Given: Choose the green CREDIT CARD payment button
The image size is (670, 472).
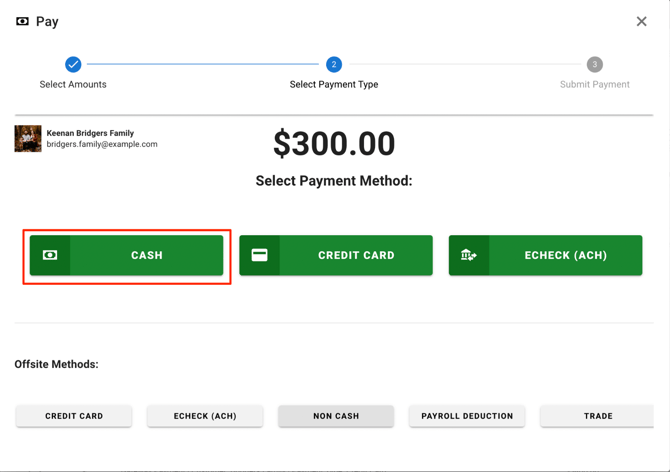Looking at the screenshot, I should pyautogui.click(x=356, y=255).
